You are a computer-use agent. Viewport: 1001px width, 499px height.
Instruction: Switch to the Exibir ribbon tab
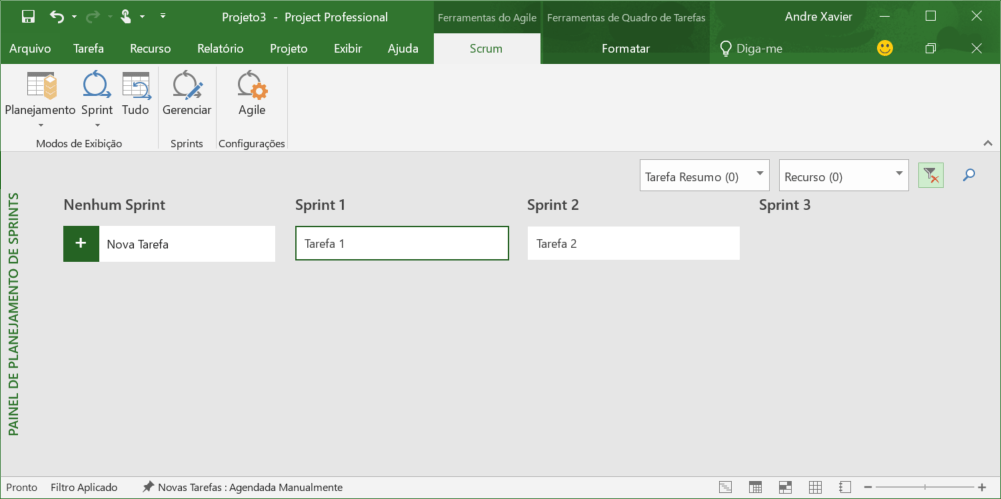348,48
